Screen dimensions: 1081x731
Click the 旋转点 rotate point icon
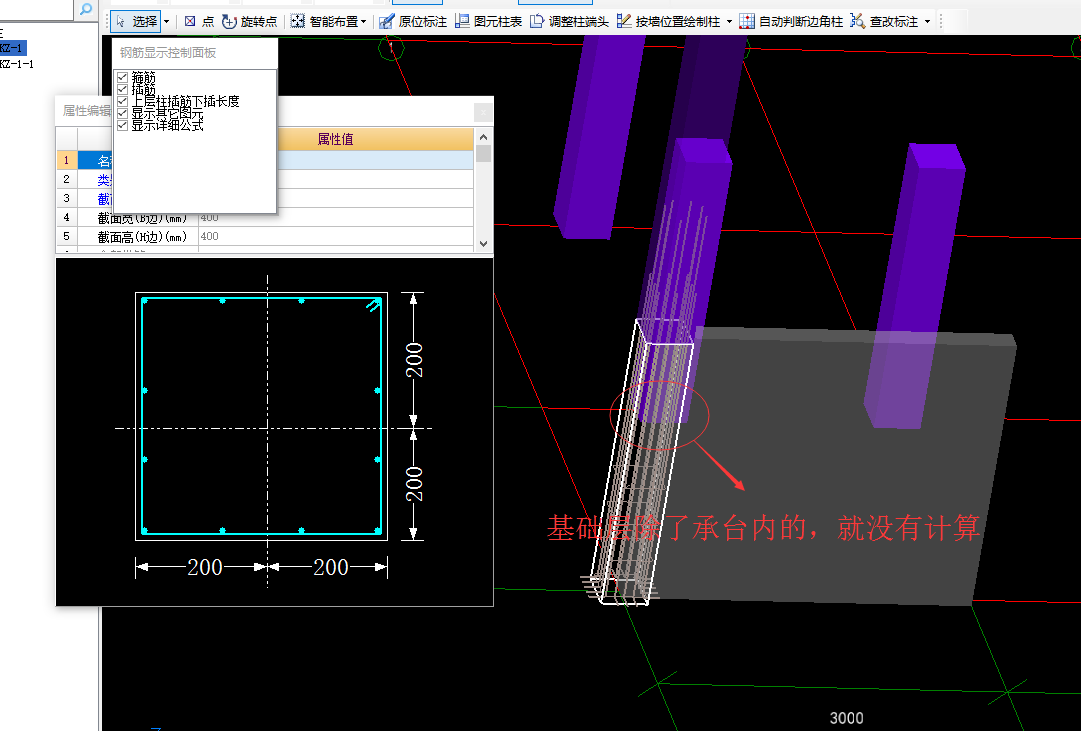tap(230, 21)
